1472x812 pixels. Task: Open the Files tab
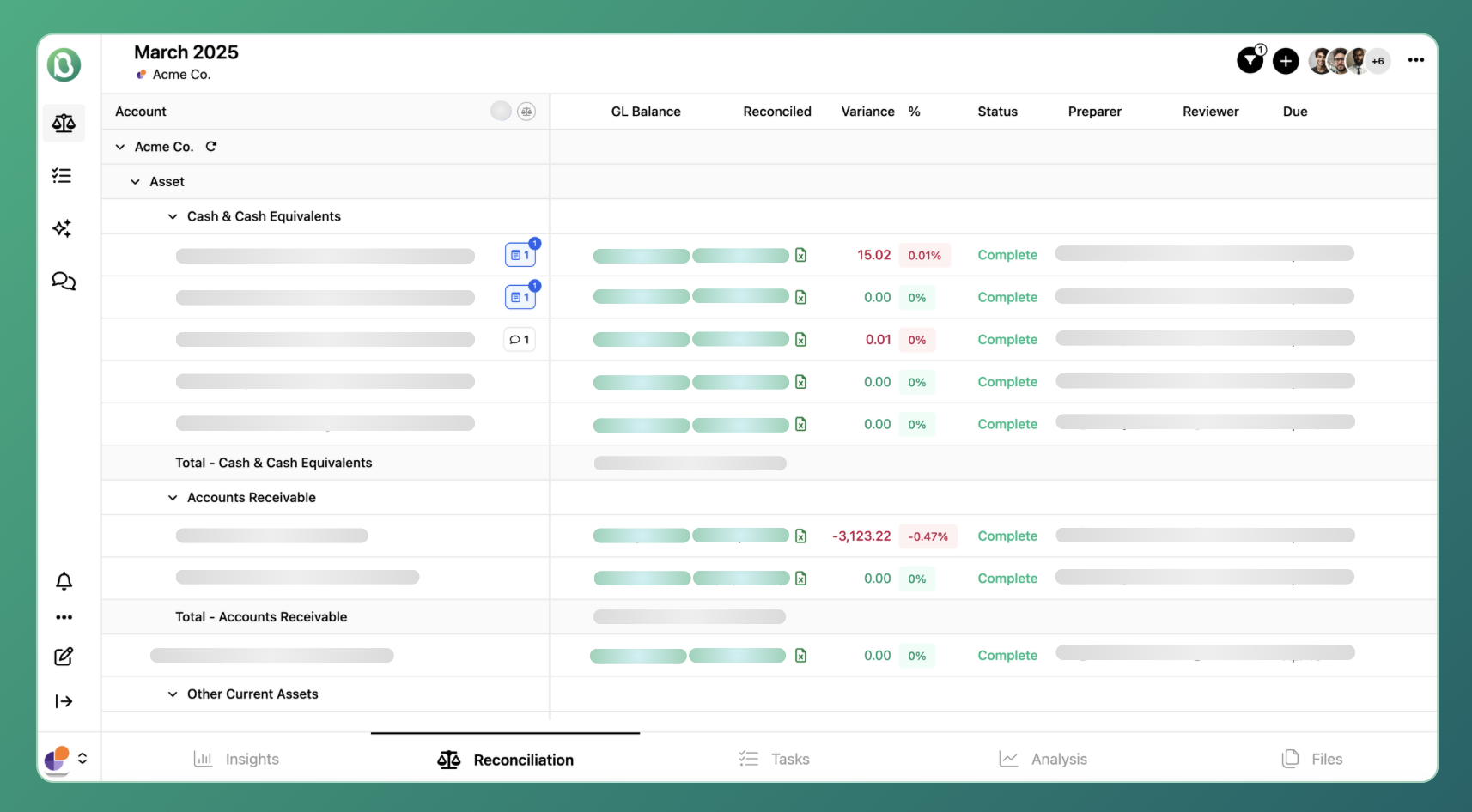click(1311, 759)
